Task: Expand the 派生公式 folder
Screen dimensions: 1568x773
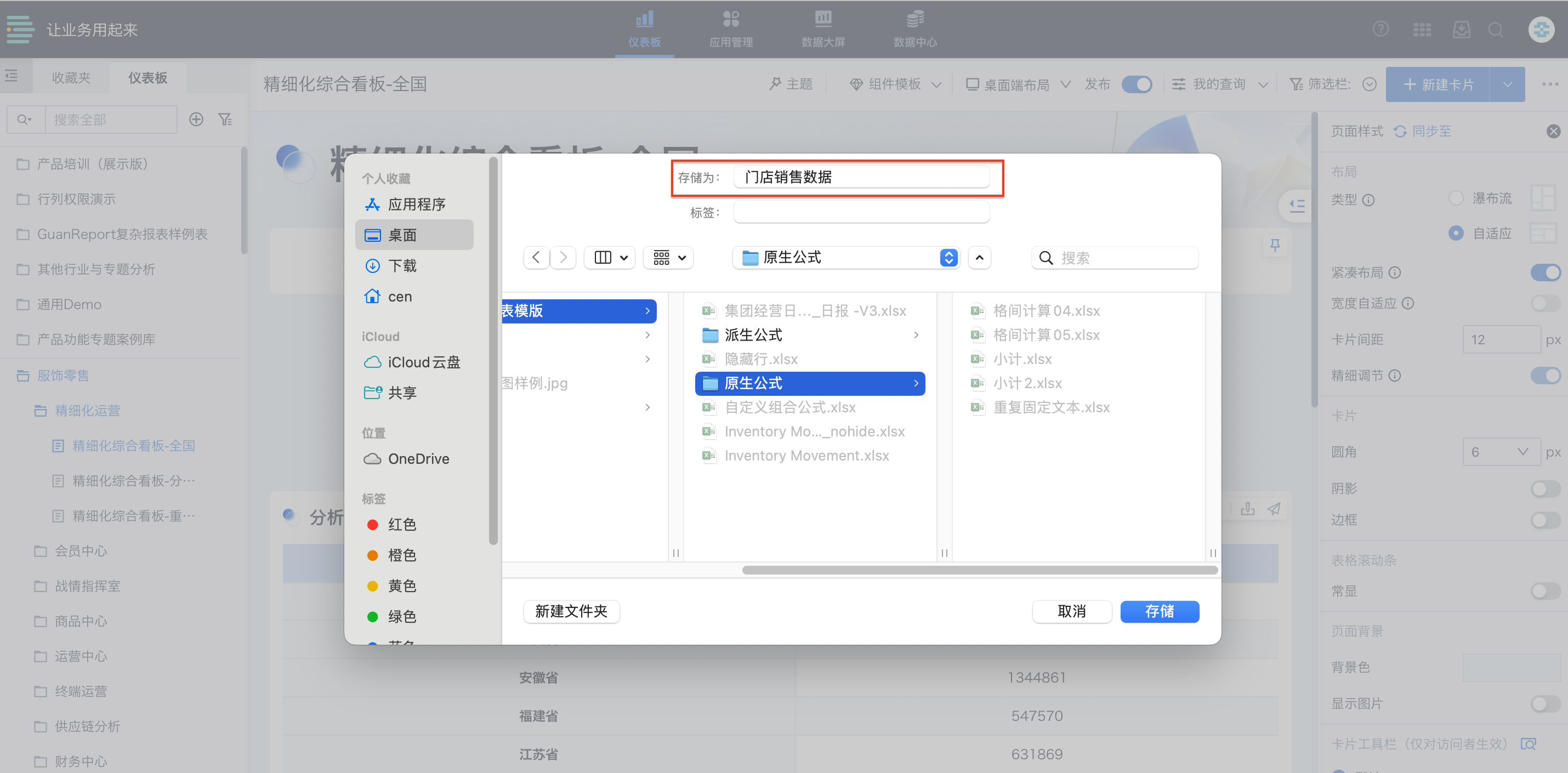Action: point(916,336)
